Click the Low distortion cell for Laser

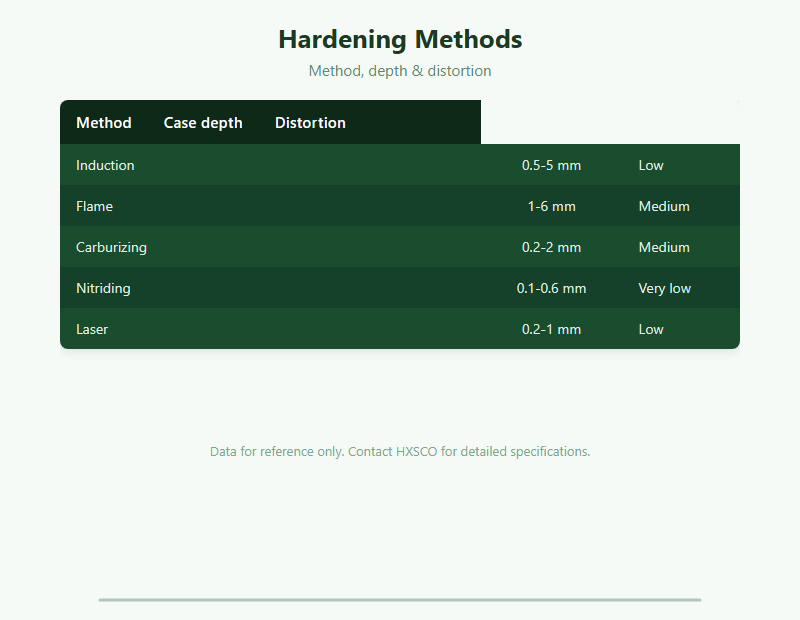(651, 329)
